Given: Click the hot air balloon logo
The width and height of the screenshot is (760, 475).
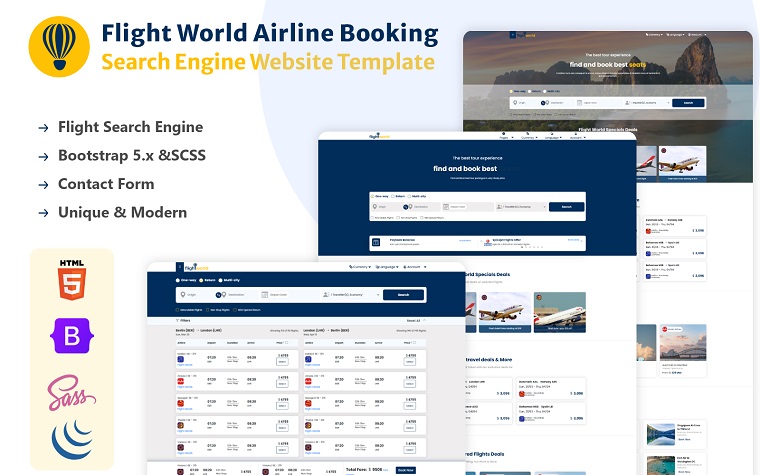Looking at the screenshot, I should (59, 47).
